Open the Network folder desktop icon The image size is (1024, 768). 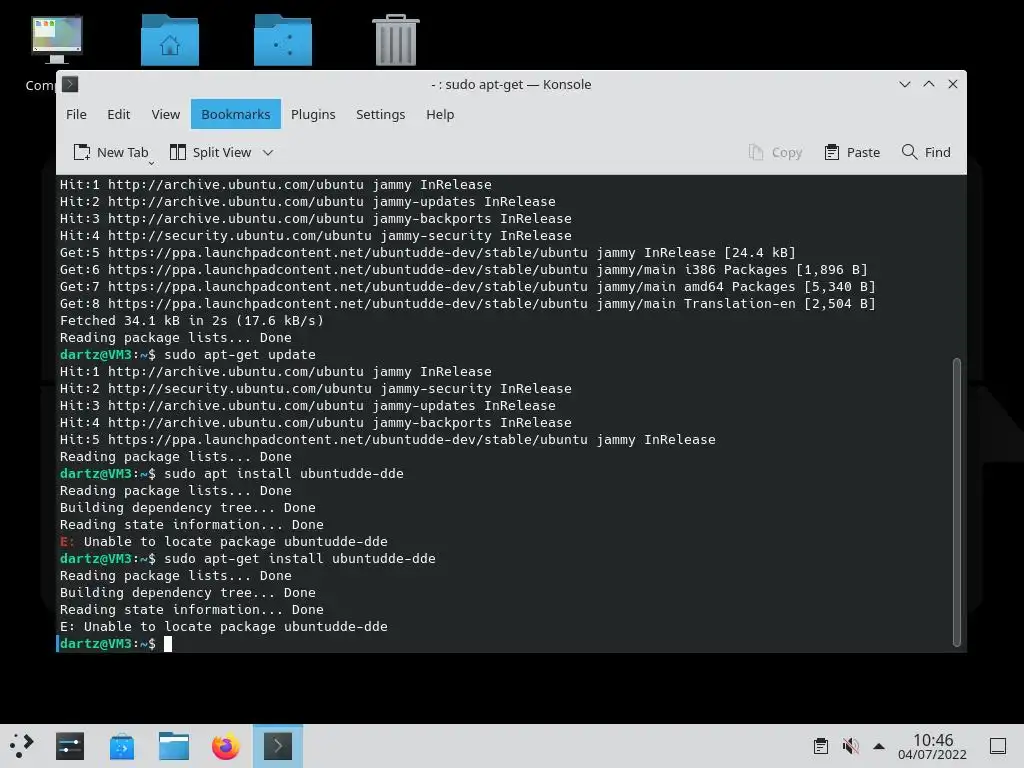coord(283,40)
